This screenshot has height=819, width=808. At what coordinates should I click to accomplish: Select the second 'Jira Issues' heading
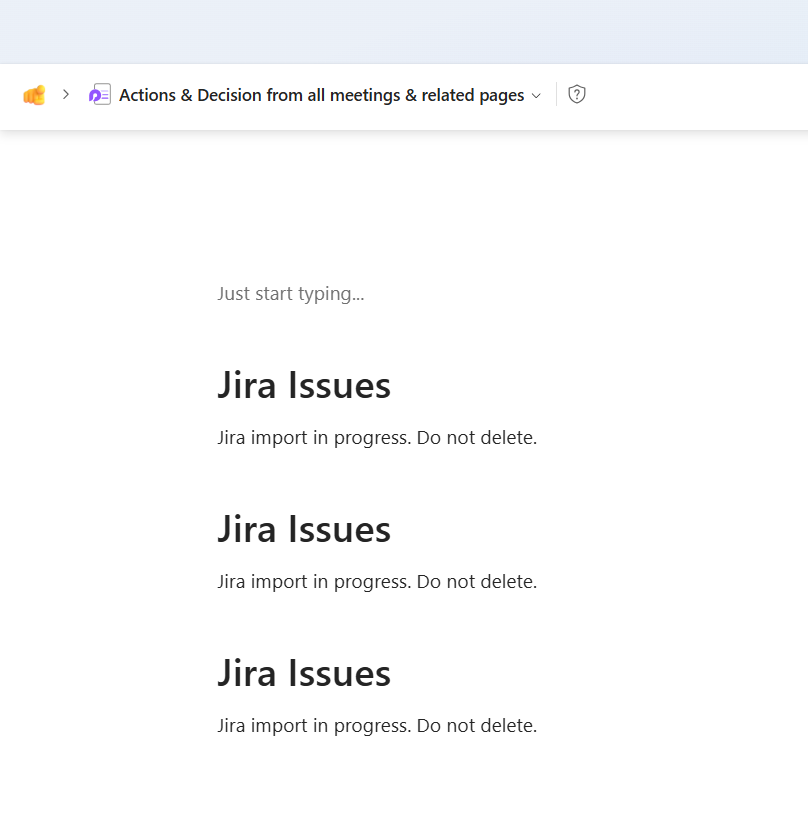pos(304,530)
